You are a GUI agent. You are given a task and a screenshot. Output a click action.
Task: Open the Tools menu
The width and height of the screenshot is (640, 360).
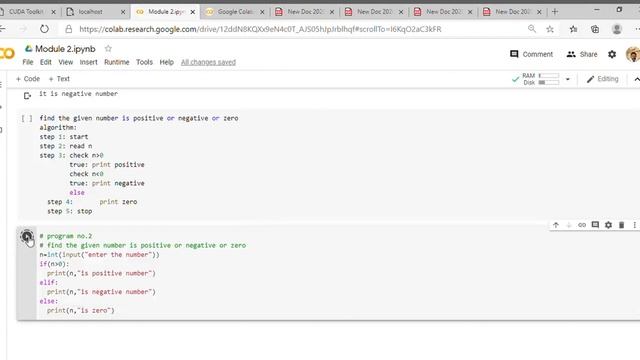click(144, 62)
